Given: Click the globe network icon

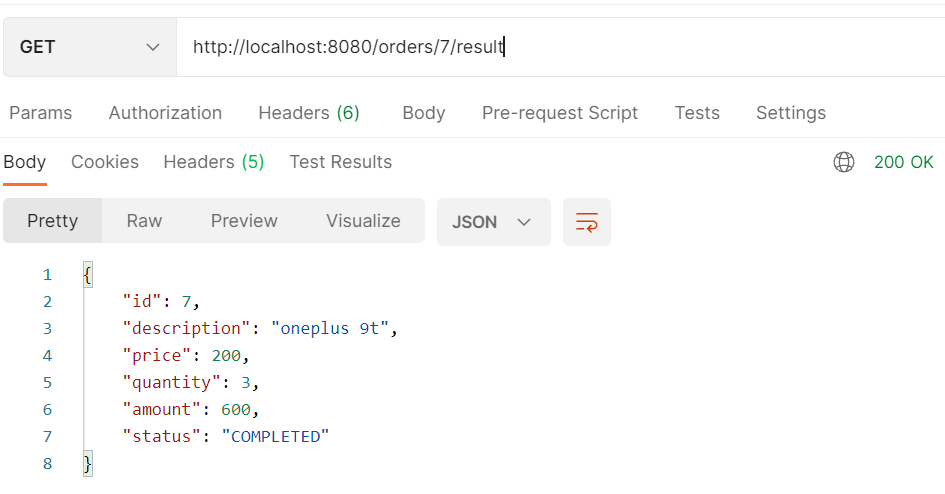Looking at the screenshot, I should [x=844, y=162].
